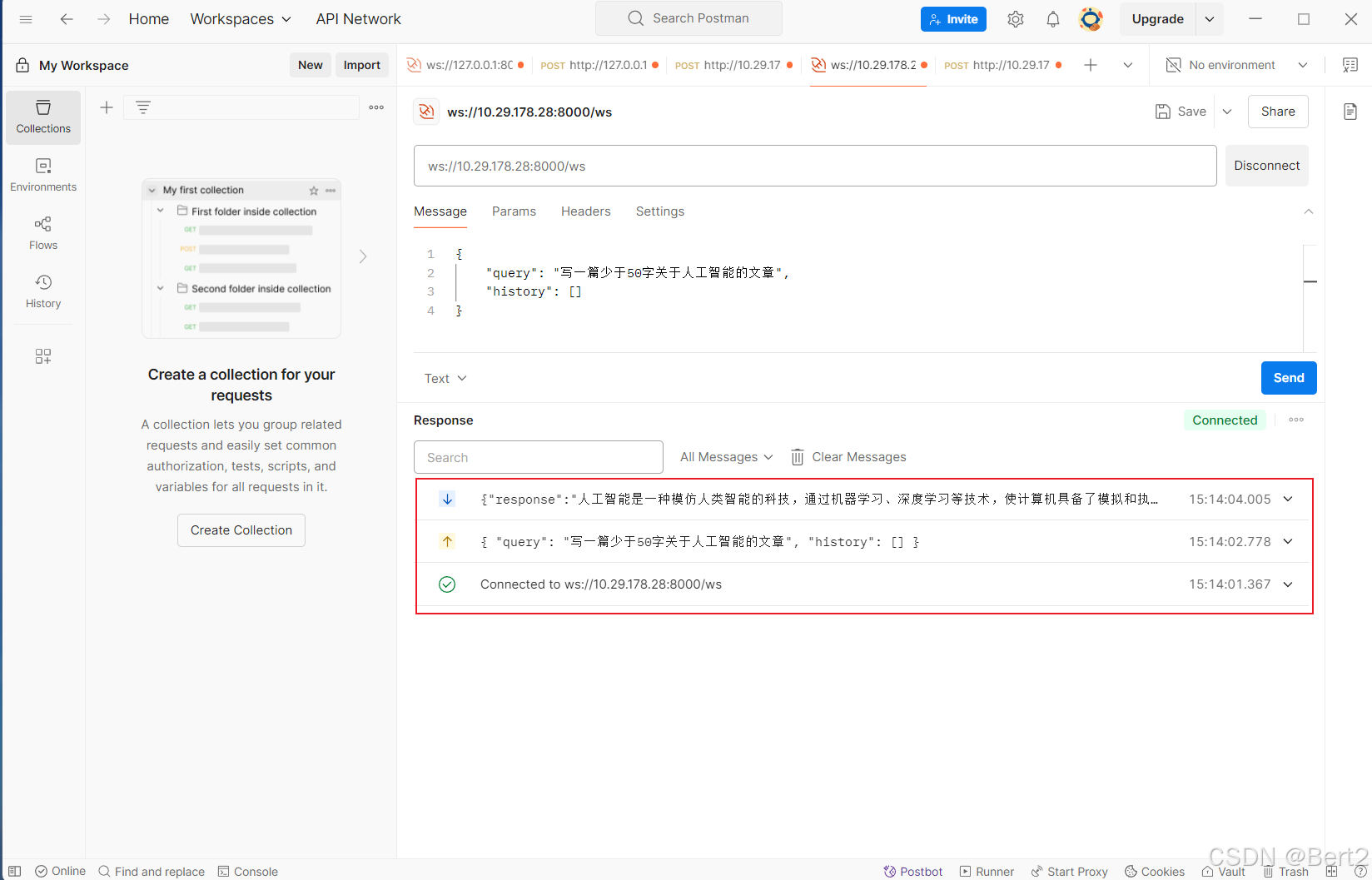Click the Upgrade button
1372x880 pixels.
pyautogui.click(x=1158, y=19)
